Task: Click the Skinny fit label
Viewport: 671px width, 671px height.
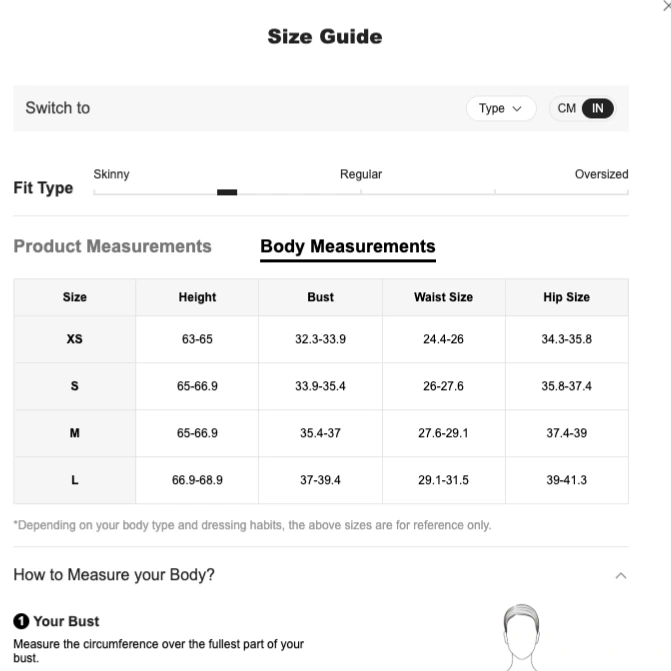Action: pyautogui.click(x=111, y=174)
